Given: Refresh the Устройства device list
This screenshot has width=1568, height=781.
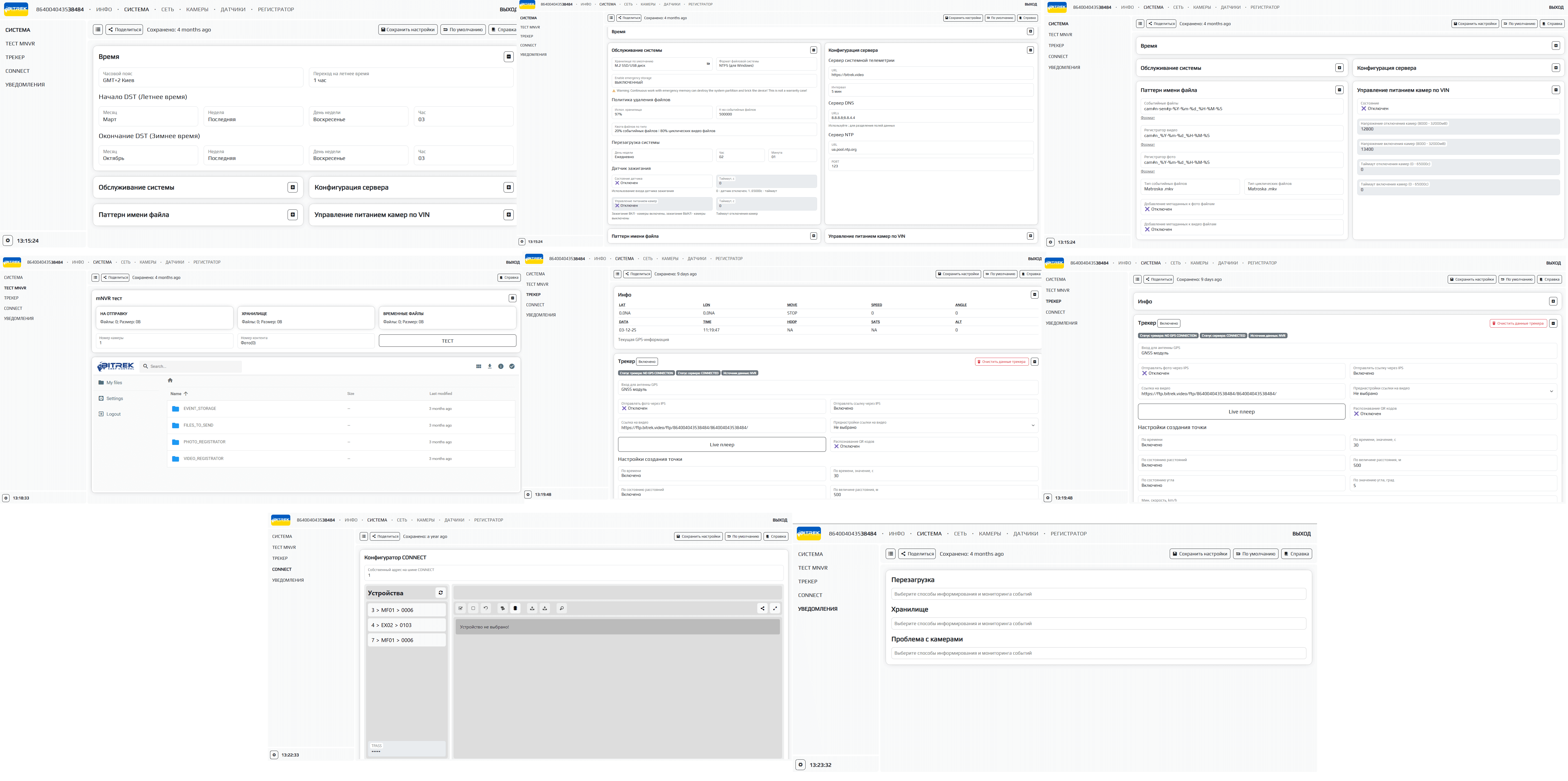Looking at the screenshot, I should click(441, 593).
